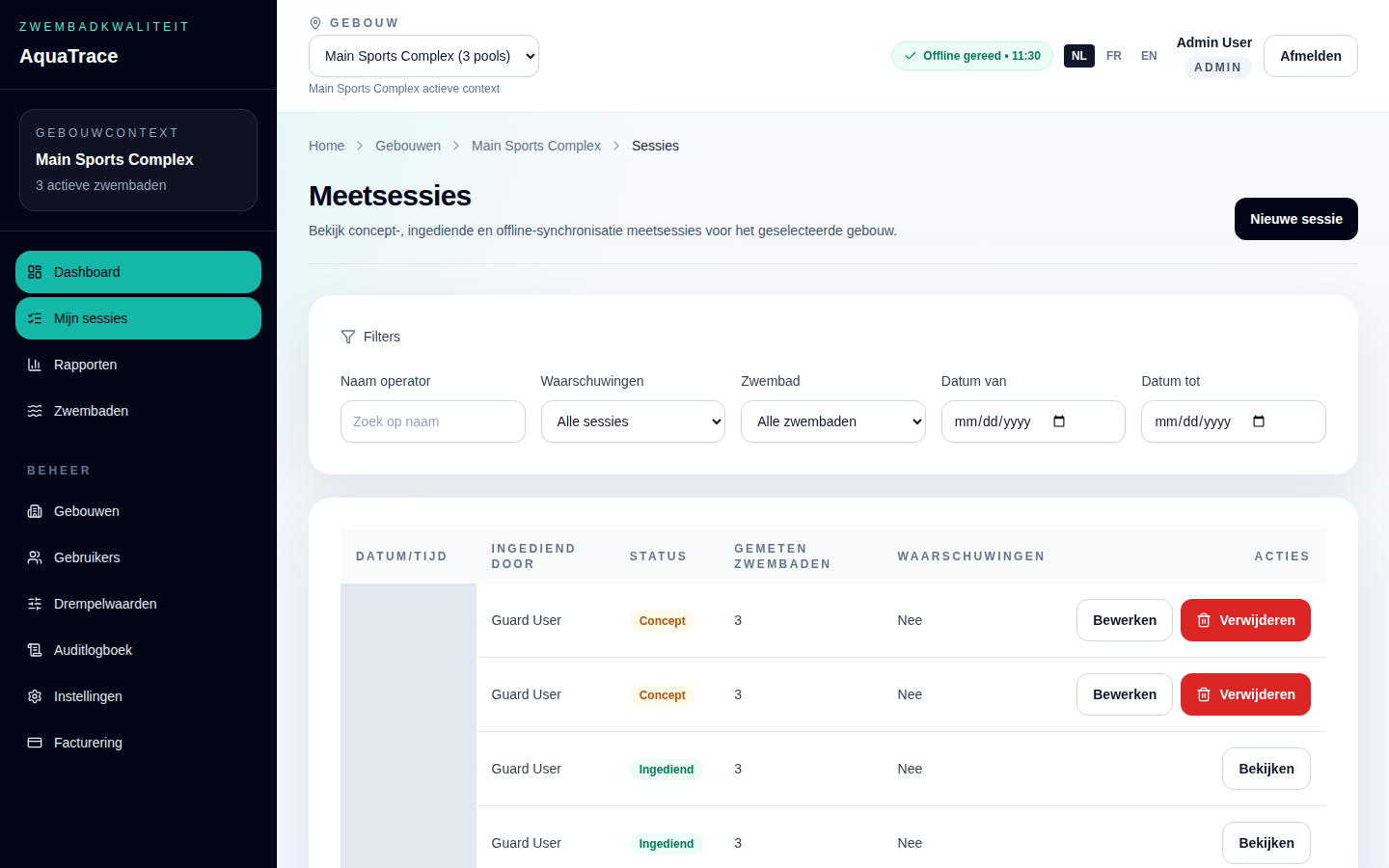Click the Drempelwaarden sliders icon
The height and width of the screenshot is (868, 1389).
click(x=35, y=604)
